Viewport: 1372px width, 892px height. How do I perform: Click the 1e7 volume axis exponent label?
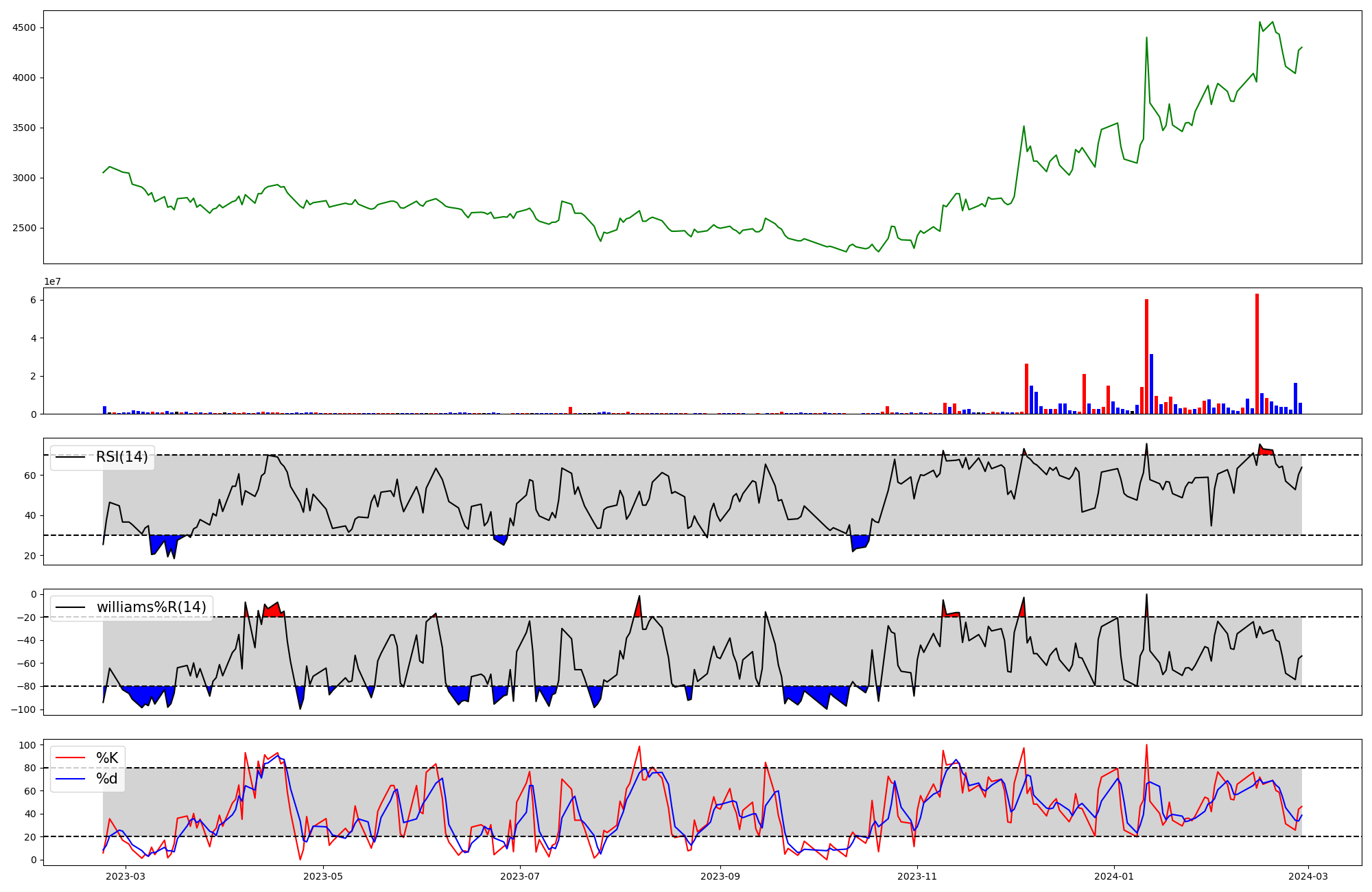coord(53,281)
